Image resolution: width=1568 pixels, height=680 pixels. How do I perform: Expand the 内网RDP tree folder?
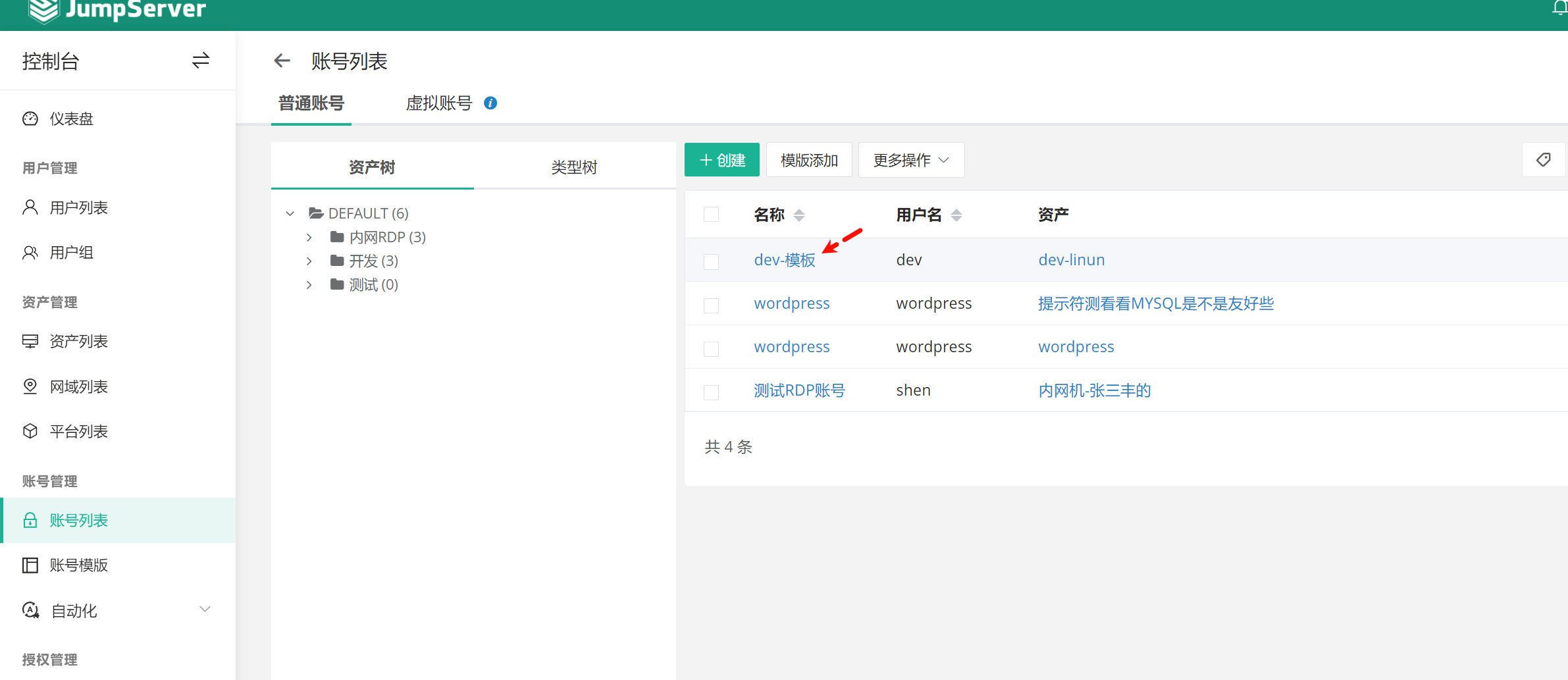tap(309, 237)
